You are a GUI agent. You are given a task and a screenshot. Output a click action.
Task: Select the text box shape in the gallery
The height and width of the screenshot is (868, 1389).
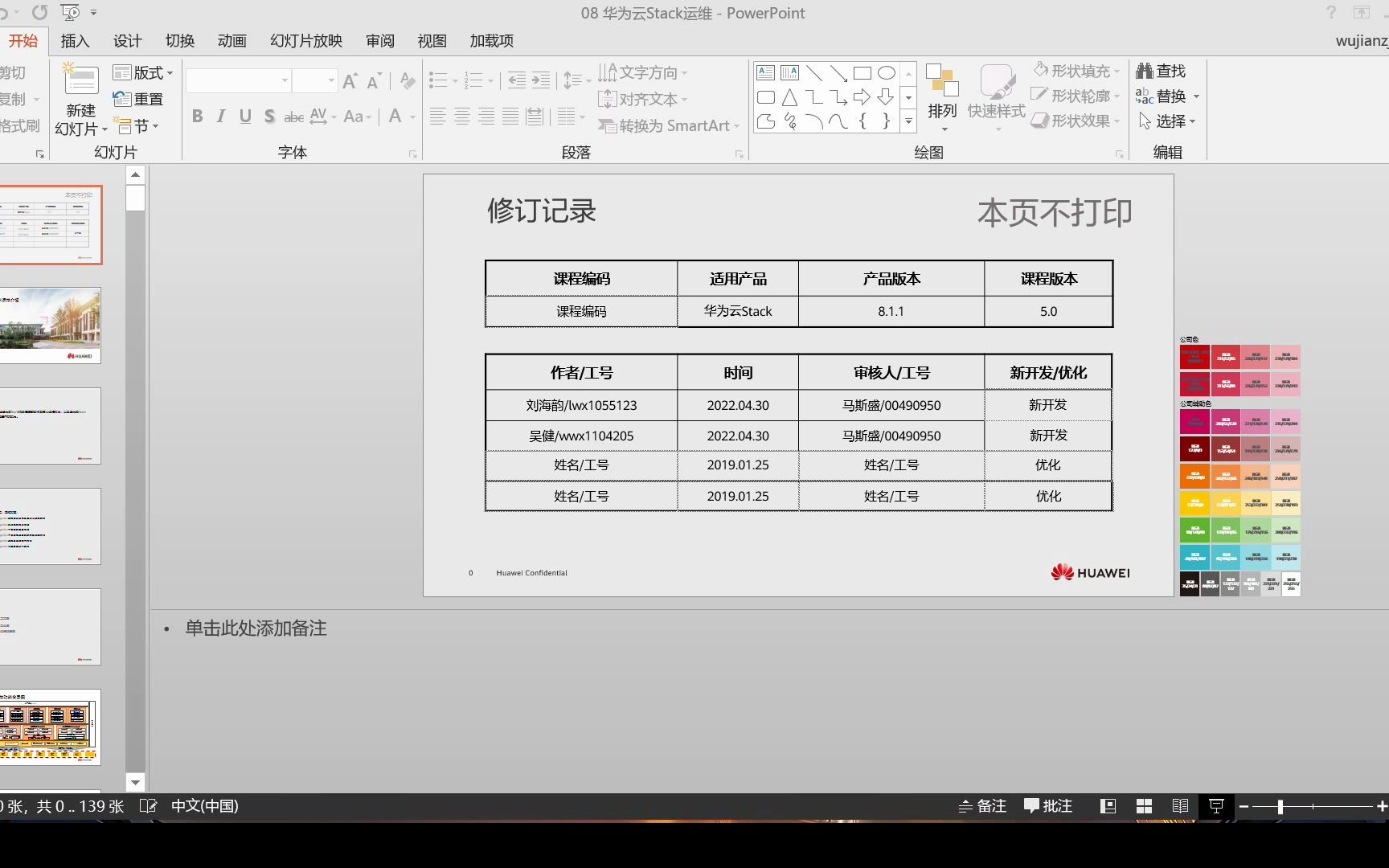766,73
